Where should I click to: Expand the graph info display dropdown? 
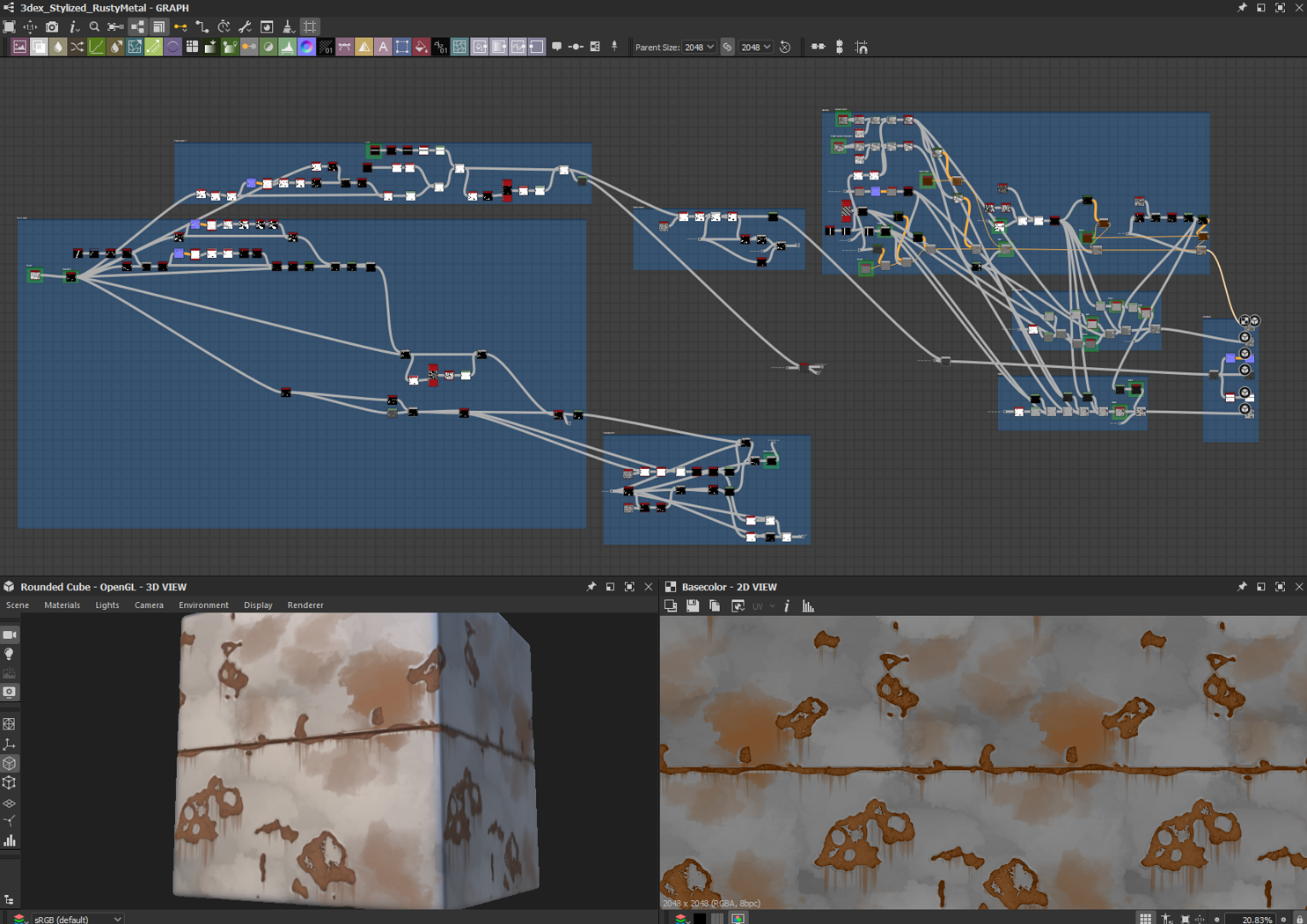tap(74, 27)
